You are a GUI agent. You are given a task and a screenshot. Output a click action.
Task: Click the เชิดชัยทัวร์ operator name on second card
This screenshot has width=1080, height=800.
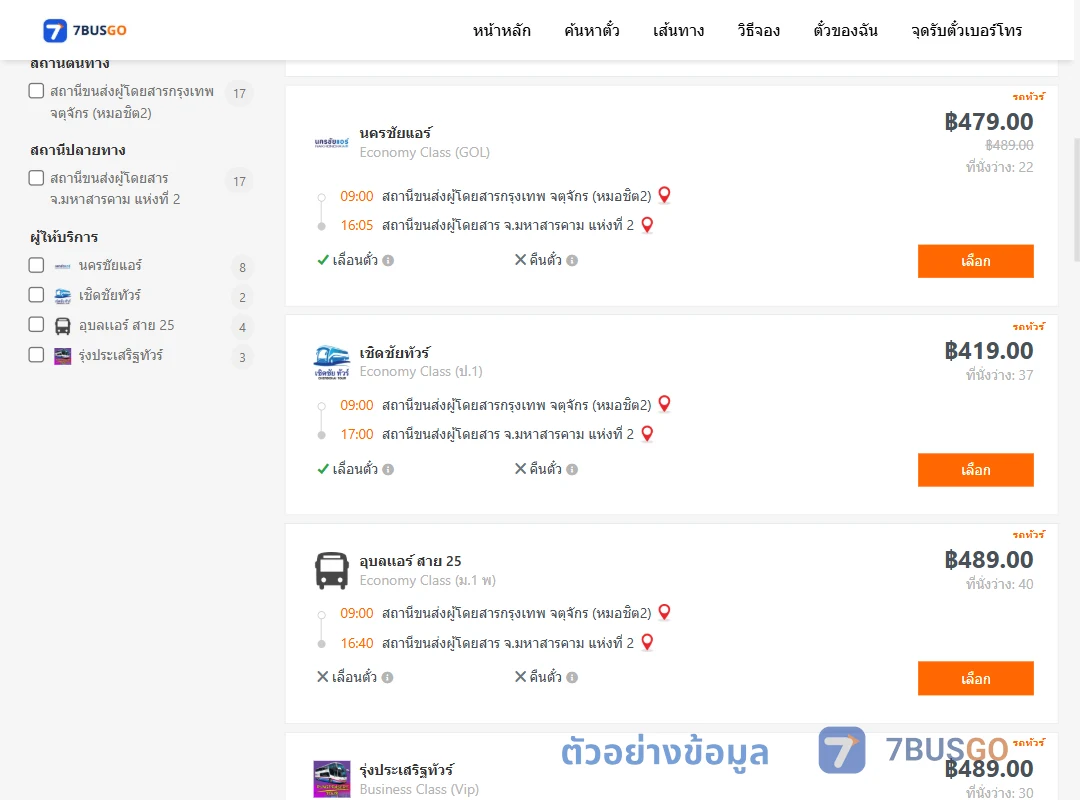pyautogui.click(x=395, y=352)
